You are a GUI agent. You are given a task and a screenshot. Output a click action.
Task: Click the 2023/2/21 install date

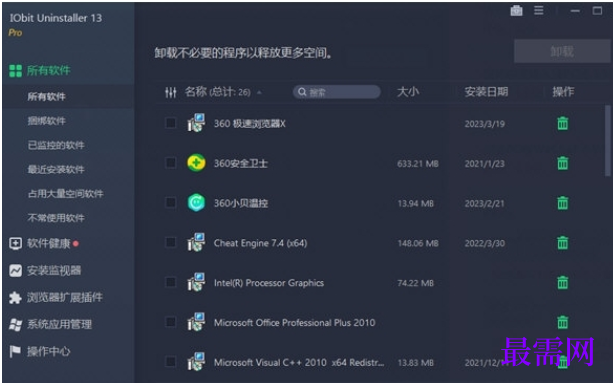click(x=484, y=203)
